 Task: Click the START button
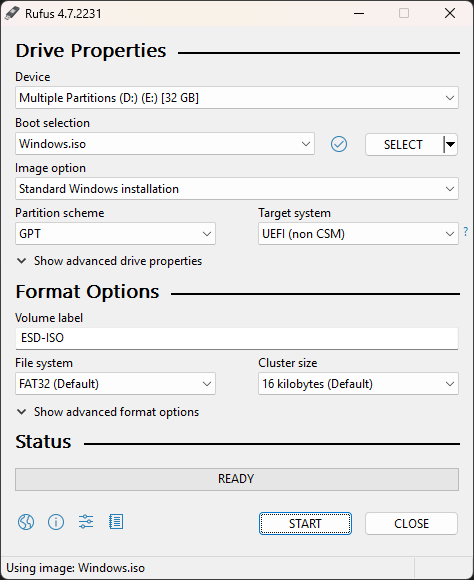click(x=305, y=523)
